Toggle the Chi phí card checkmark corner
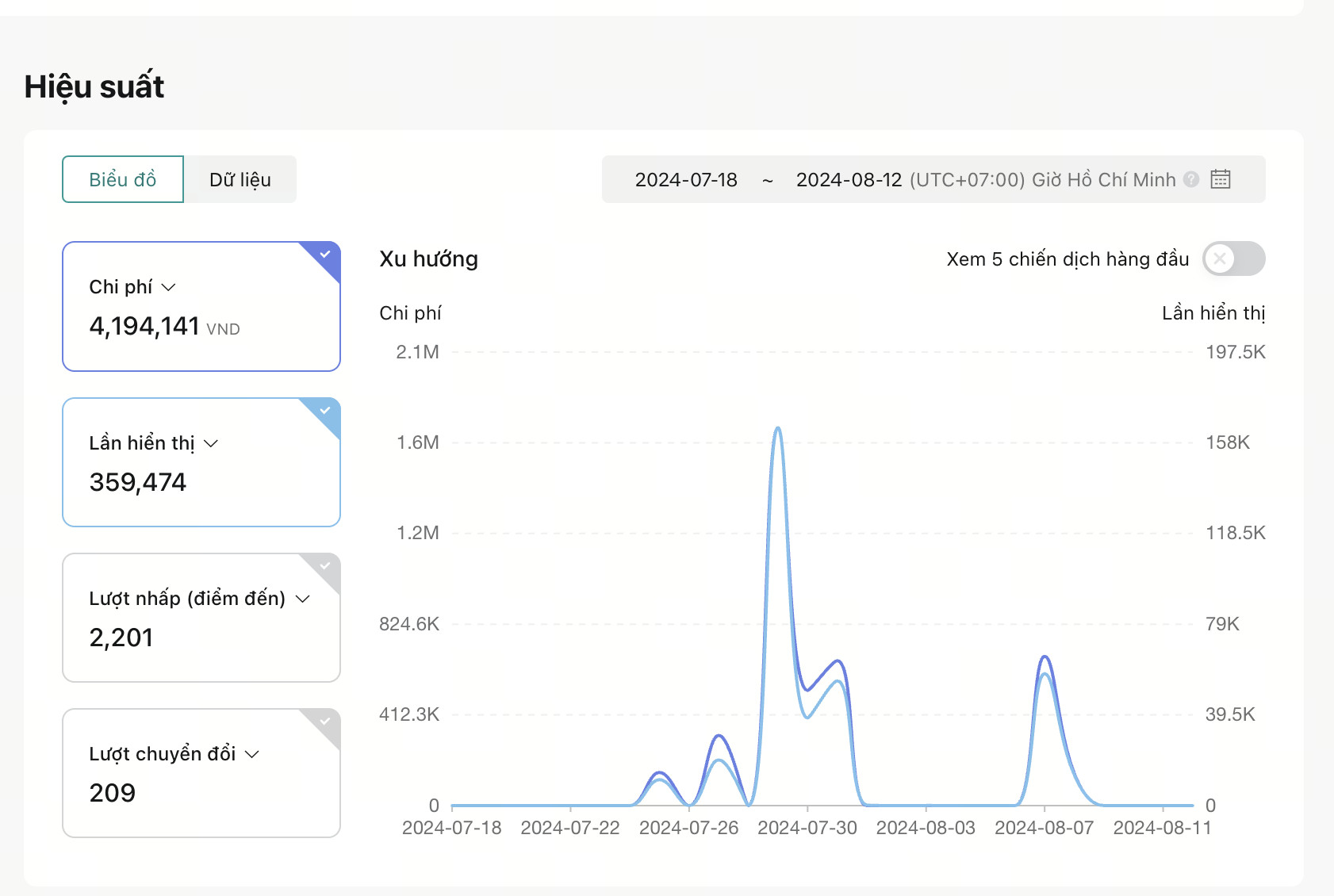1334x896 pixels. click(x=324, y=255)
